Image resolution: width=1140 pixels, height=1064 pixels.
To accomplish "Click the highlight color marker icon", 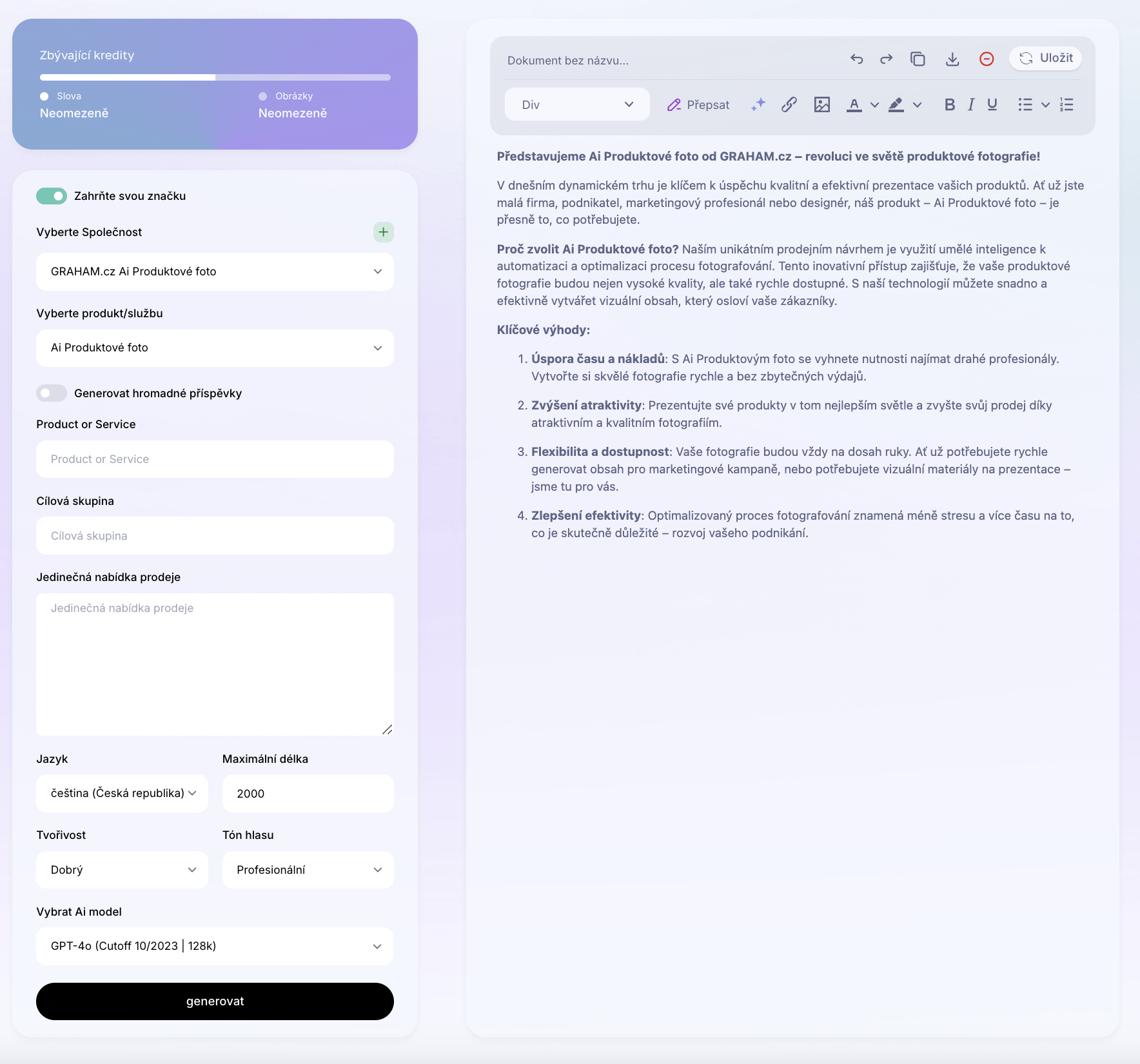I will [x=896, y=104].
